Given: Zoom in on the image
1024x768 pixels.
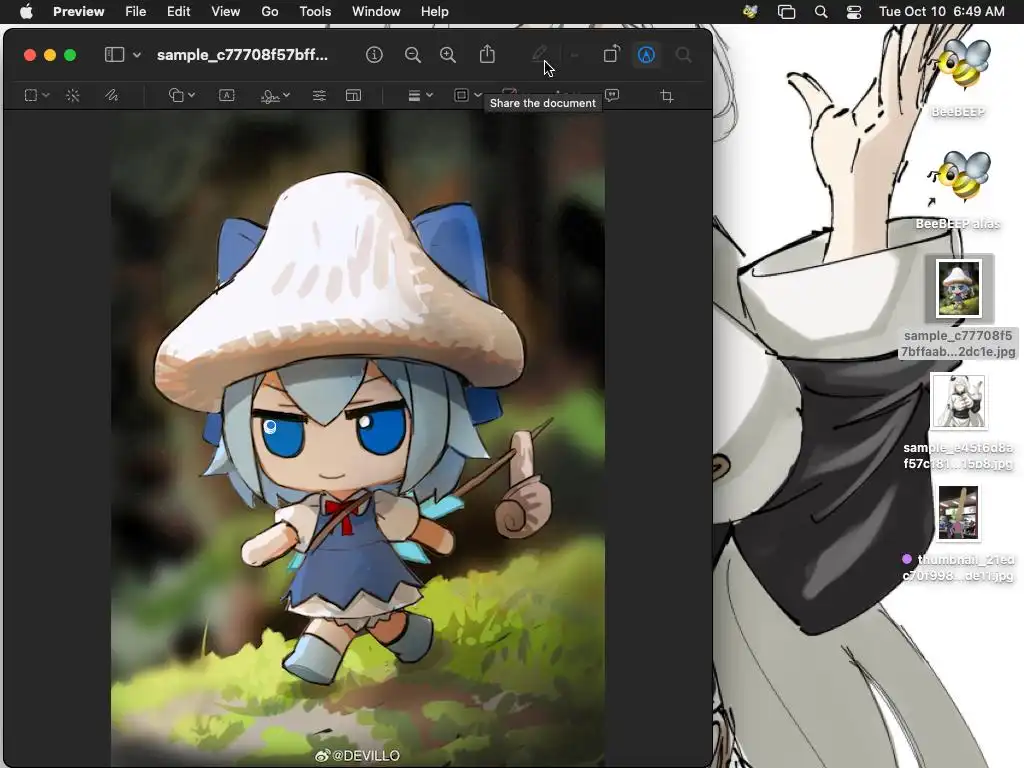Looking at the screenshot, I should tap(448, 55).
